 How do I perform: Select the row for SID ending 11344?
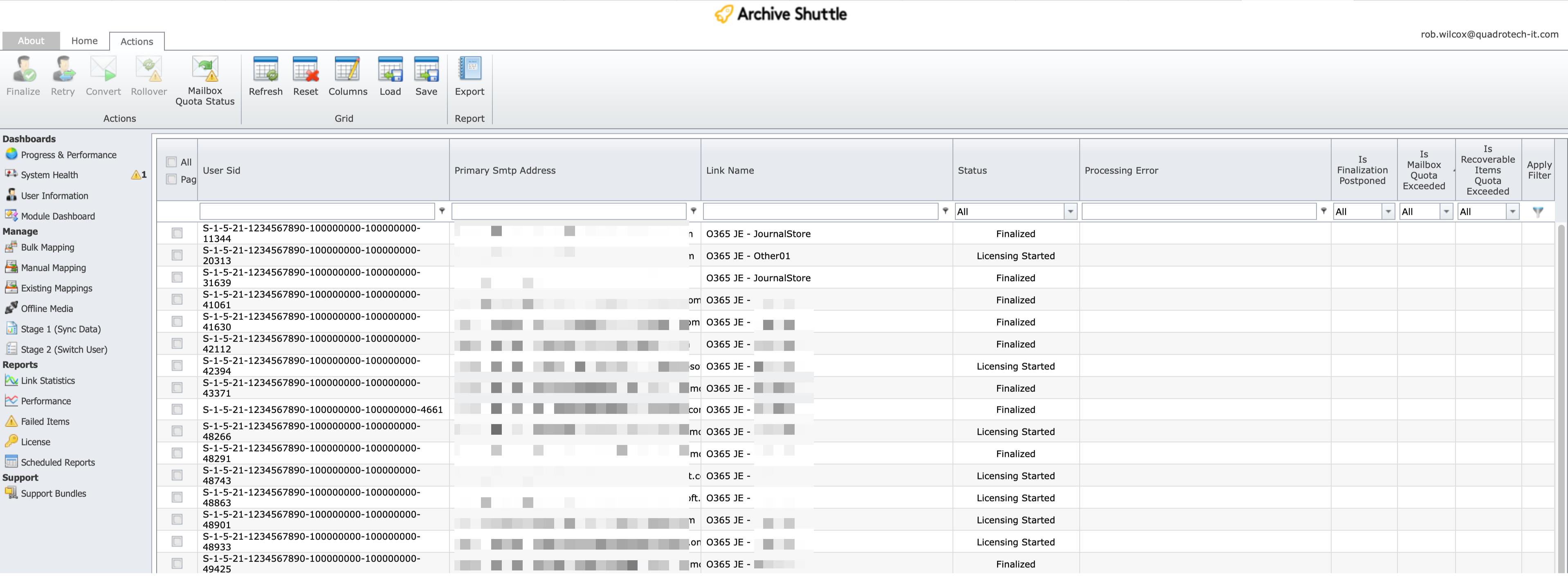click(177, 233)
